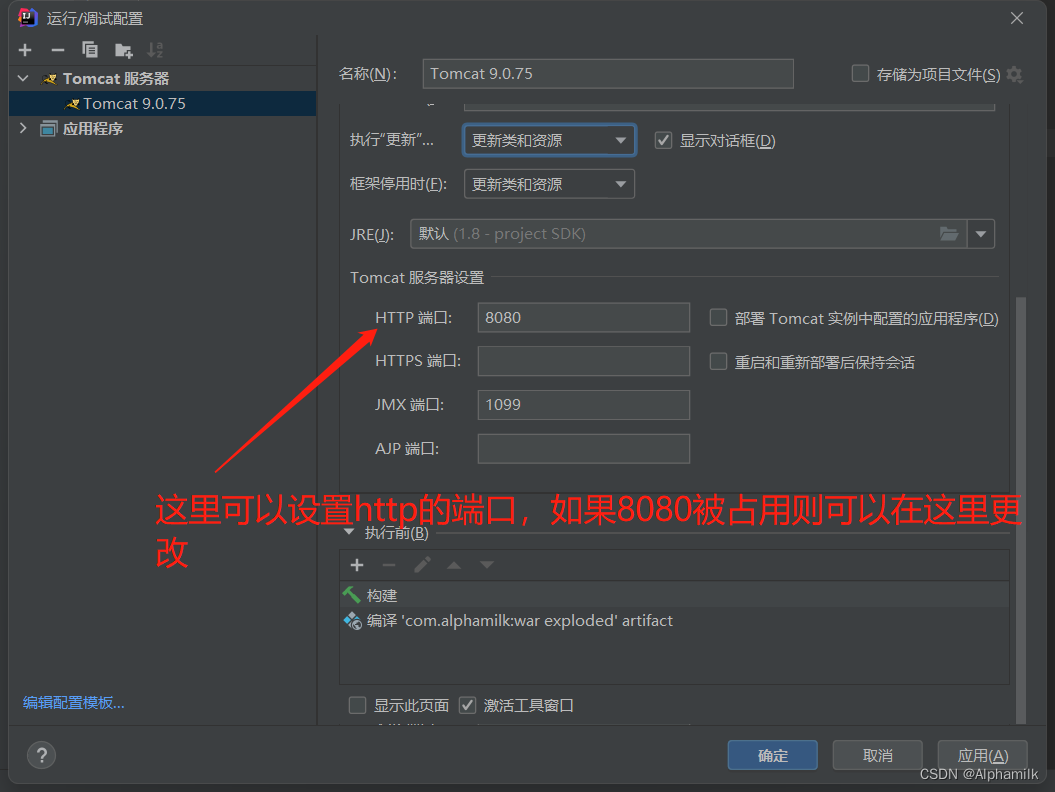
Task: Open the JRE dropdown arrow
Action: click(981, 234)
